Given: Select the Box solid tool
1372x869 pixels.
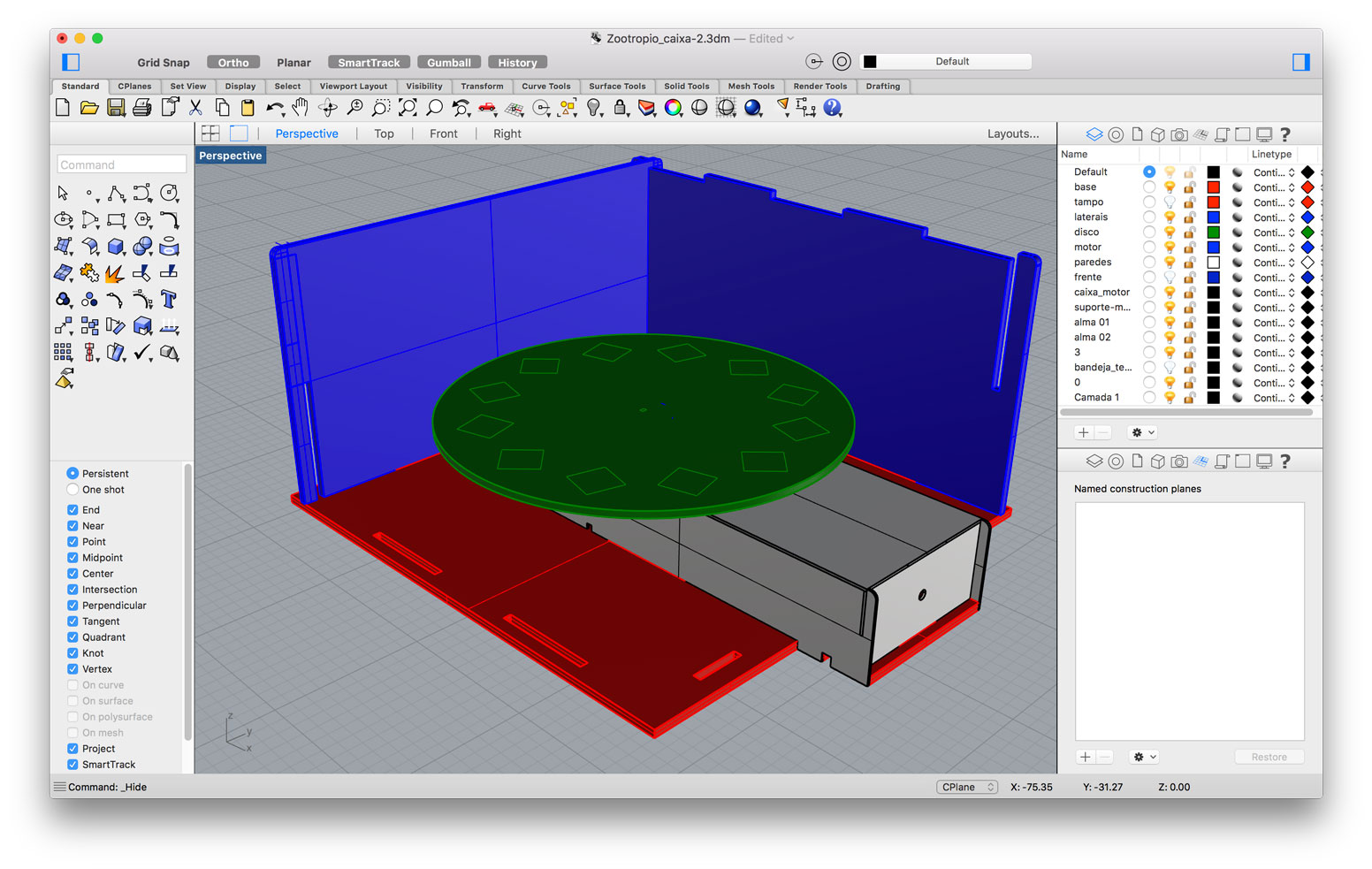Looking at the screenshot, I should coord(116,246).
